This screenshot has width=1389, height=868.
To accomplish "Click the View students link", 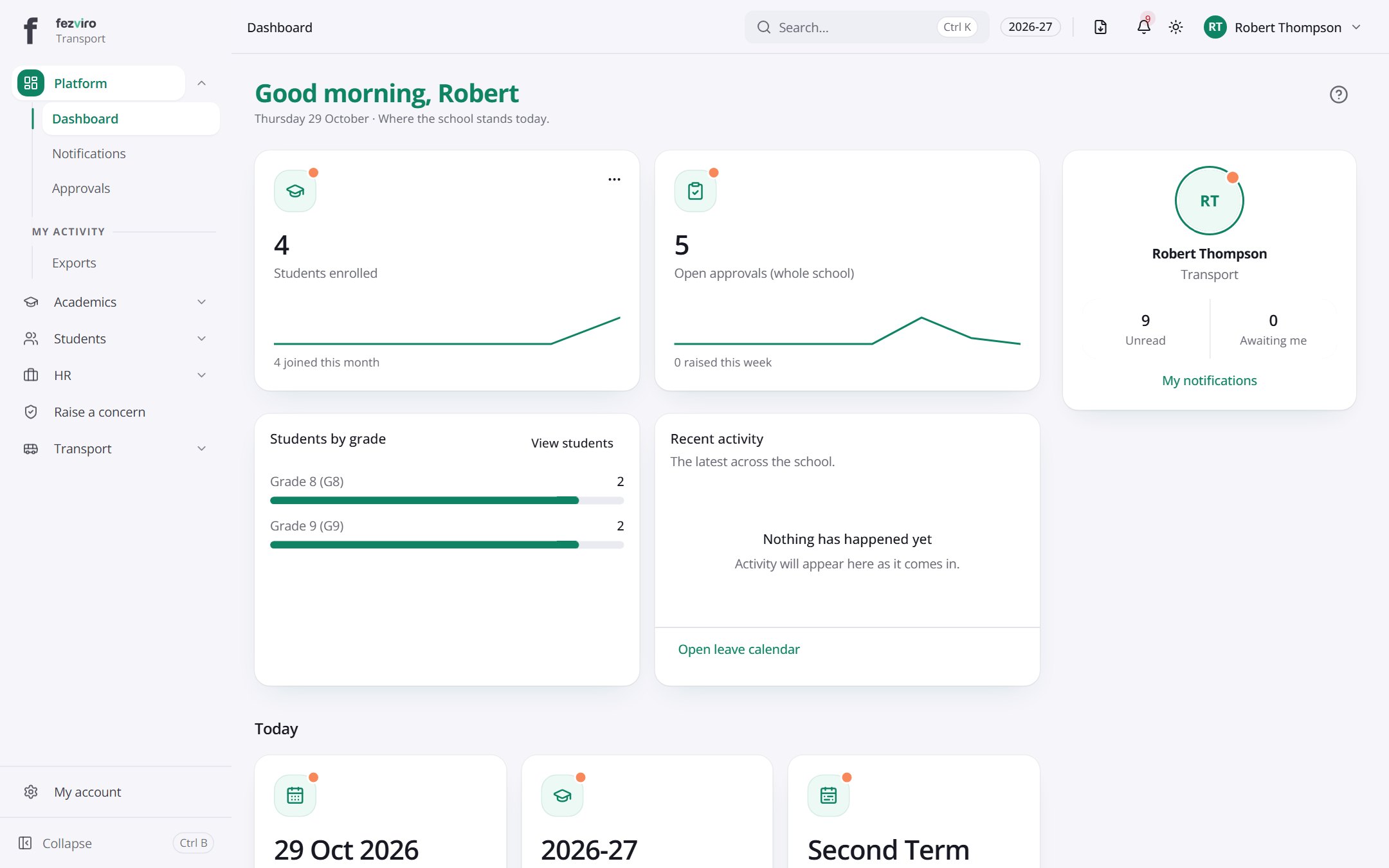I will click(572, 443).
